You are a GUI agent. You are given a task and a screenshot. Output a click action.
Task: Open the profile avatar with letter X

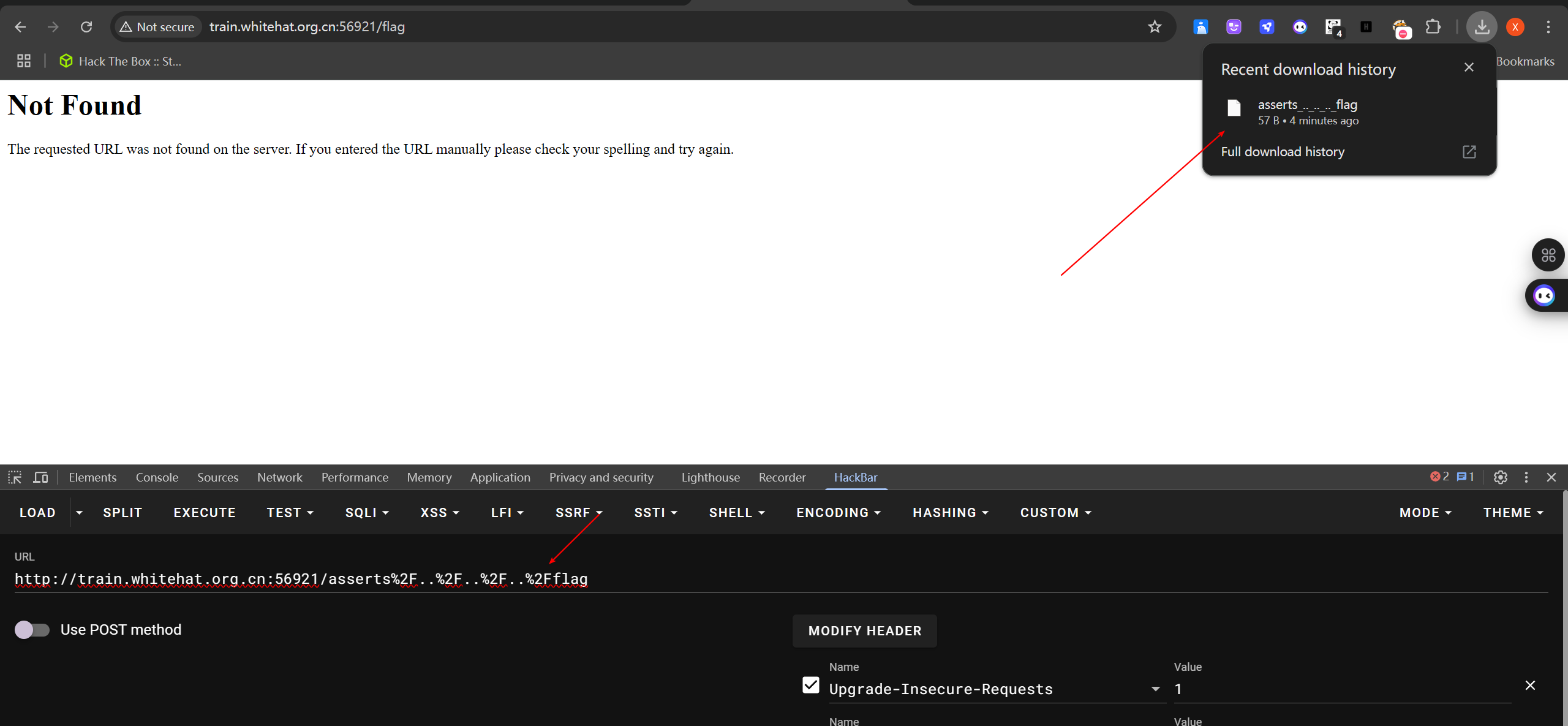click(1515, 27)
